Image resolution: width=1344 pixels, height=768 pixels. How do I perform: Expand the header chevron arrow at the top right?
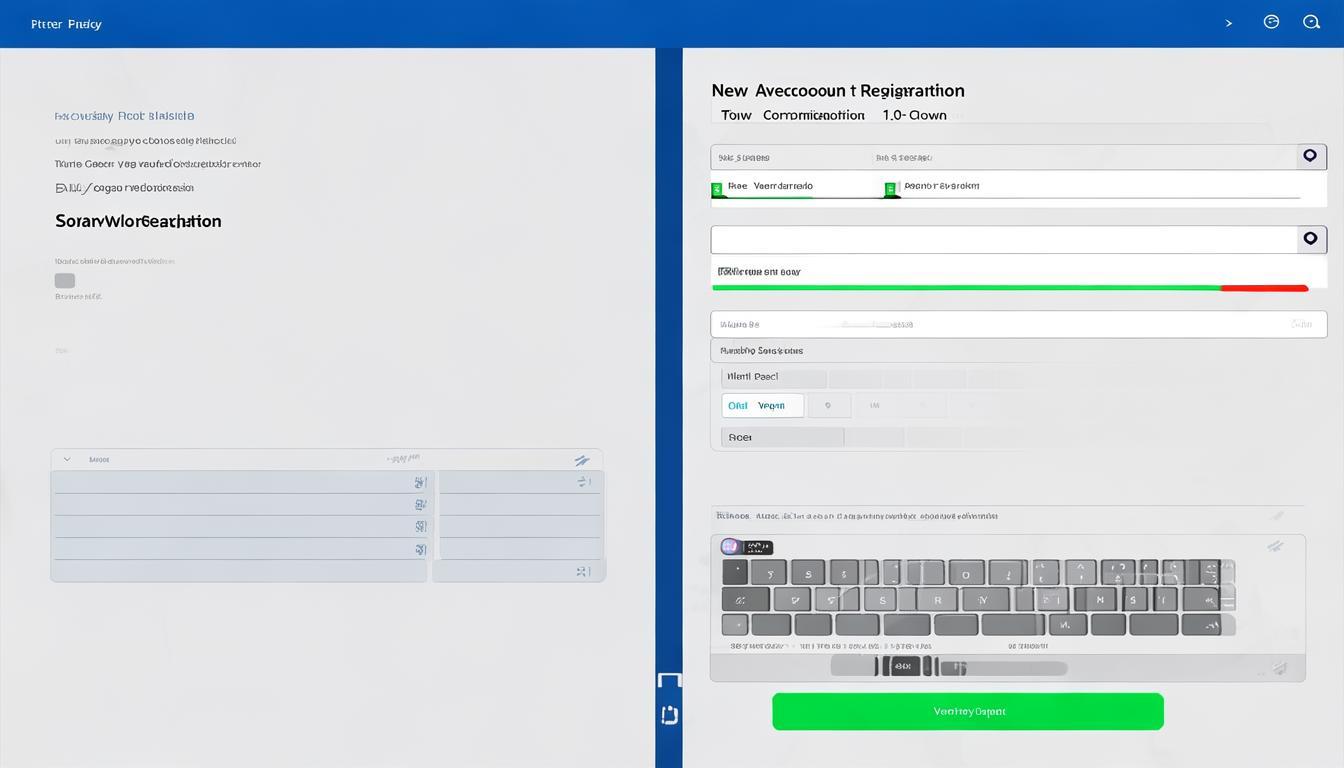pyautogui.click(x=1229, y=23)
